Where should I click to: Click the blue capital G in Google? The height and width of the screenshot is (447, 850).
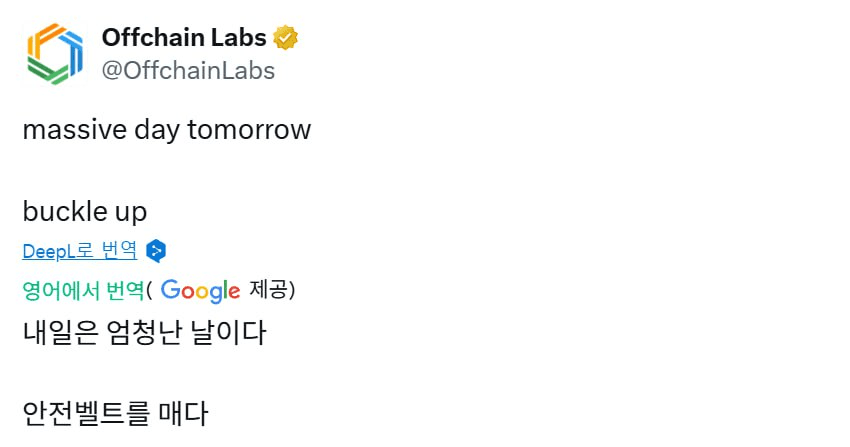[x=171, y=289]
